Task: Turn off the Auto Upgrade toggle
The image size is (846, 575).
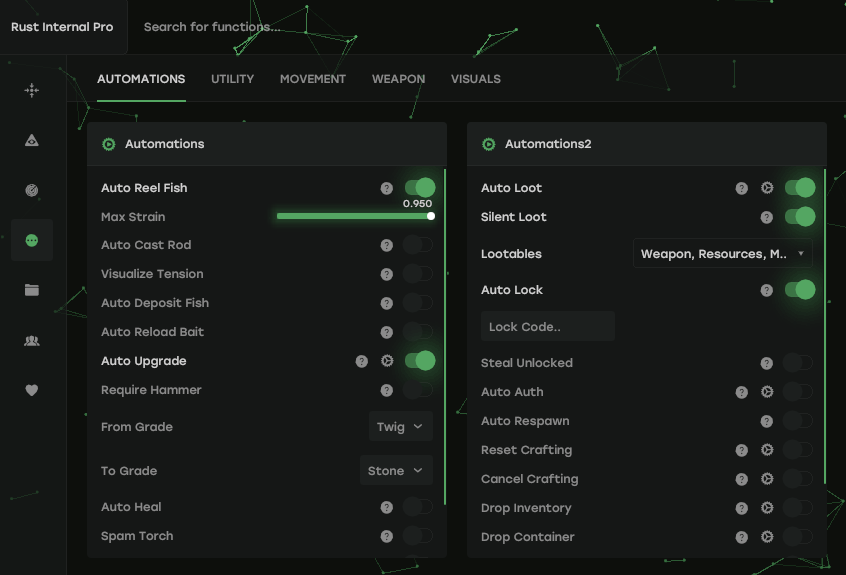Action: 420,361
